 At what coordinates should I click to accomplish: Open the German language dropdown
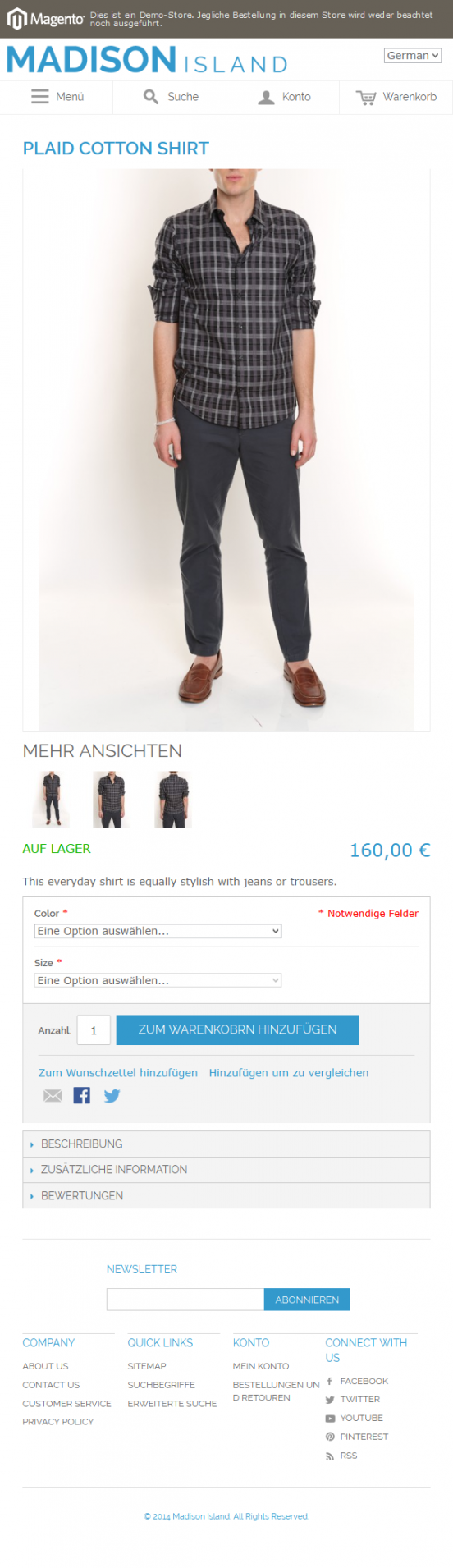point(413,56)
